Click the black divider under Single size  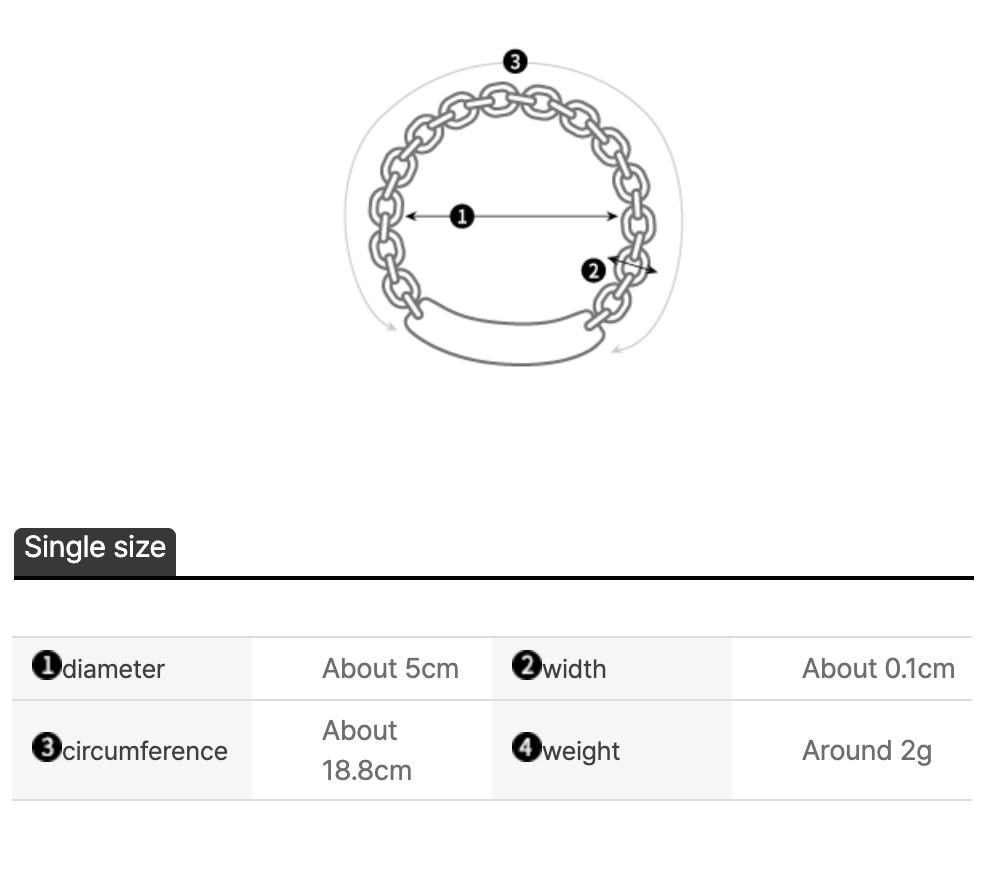(x=494, y=578)
